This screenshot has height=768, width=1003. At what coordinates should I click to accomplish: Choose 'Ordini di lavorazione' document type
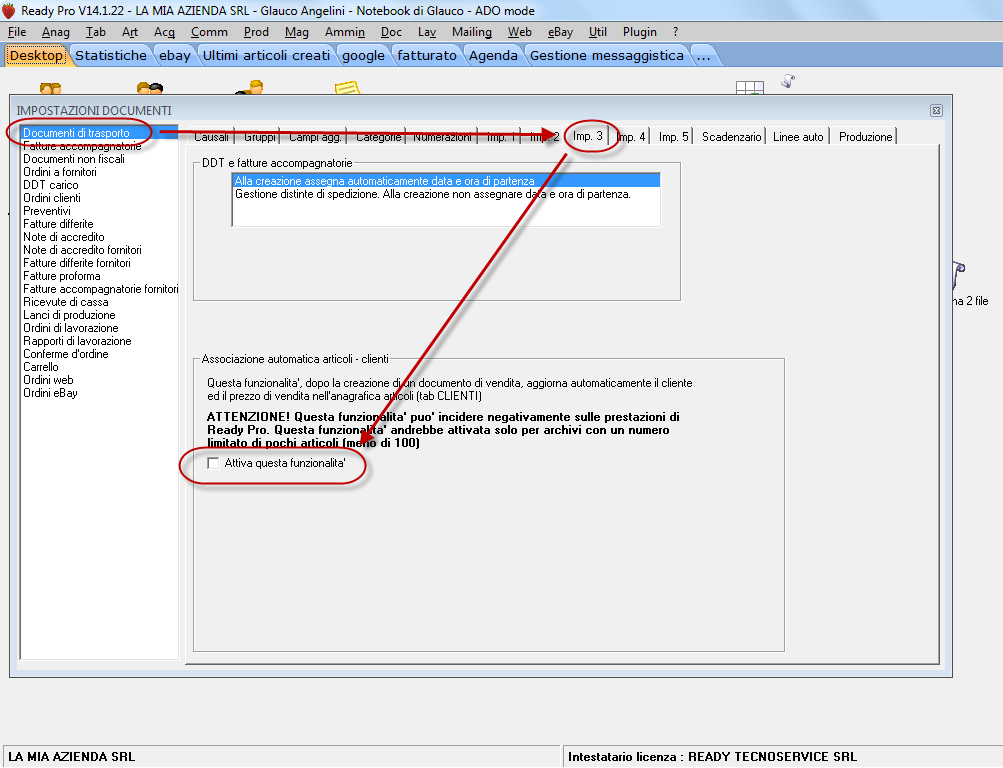(99, 328)
